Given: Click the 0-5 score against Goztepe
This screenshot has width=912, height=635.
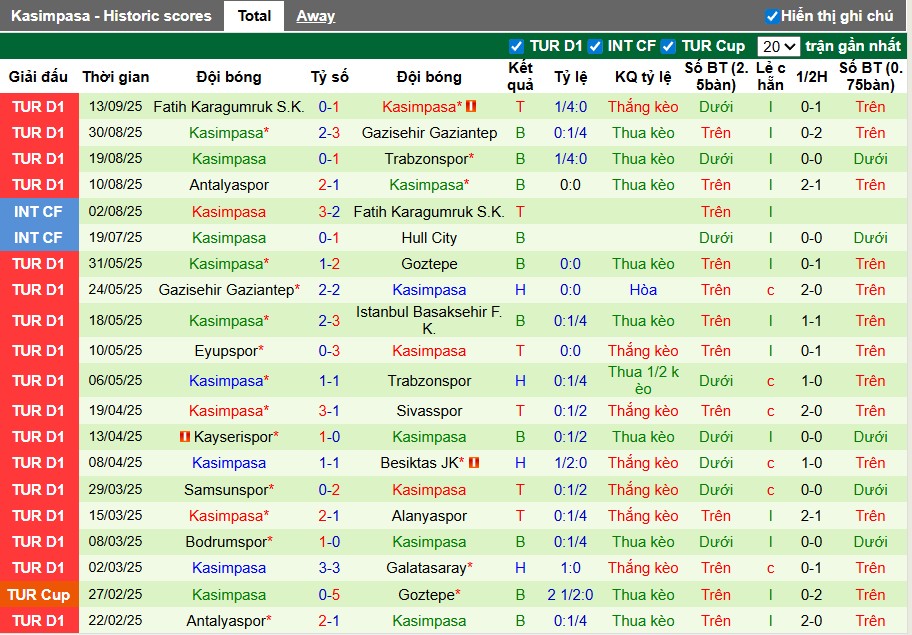Looking at the screenshot, I should (329, 595).
